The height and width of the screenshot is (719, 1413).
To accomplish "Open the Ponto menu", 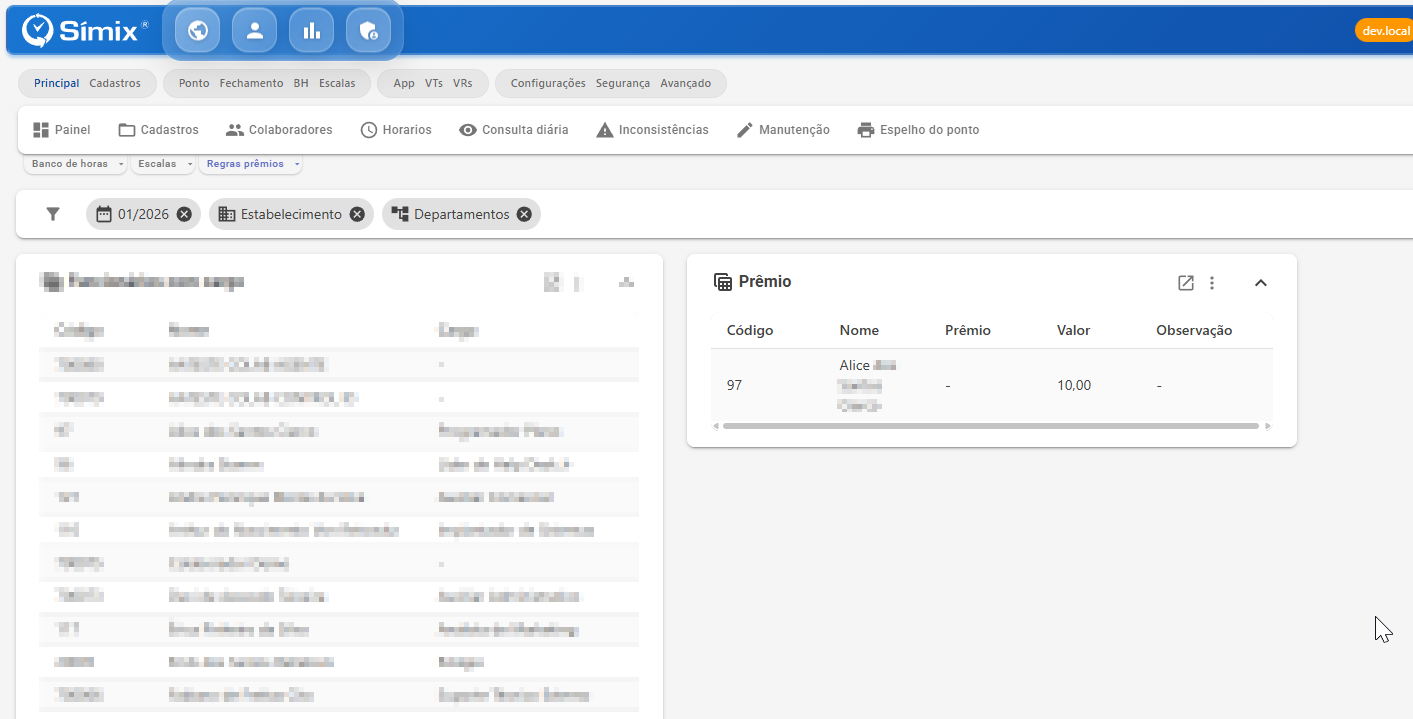I will pyautogui.click(x=194, y=83).
